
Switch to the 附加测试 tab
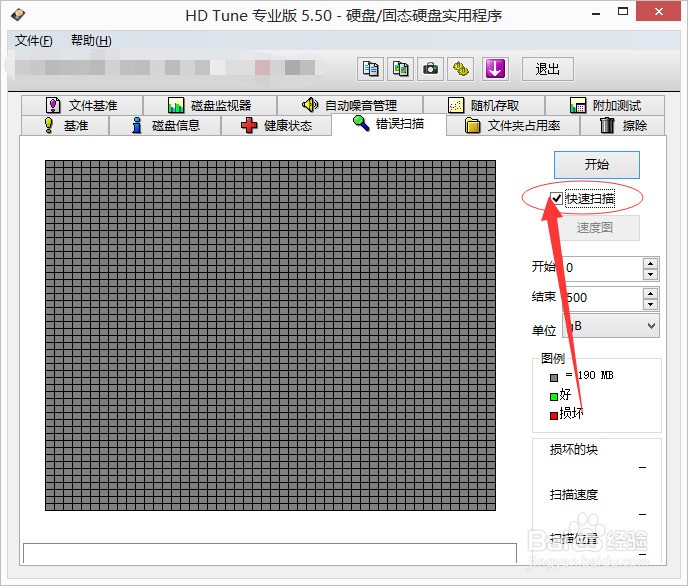pos(605,105)
